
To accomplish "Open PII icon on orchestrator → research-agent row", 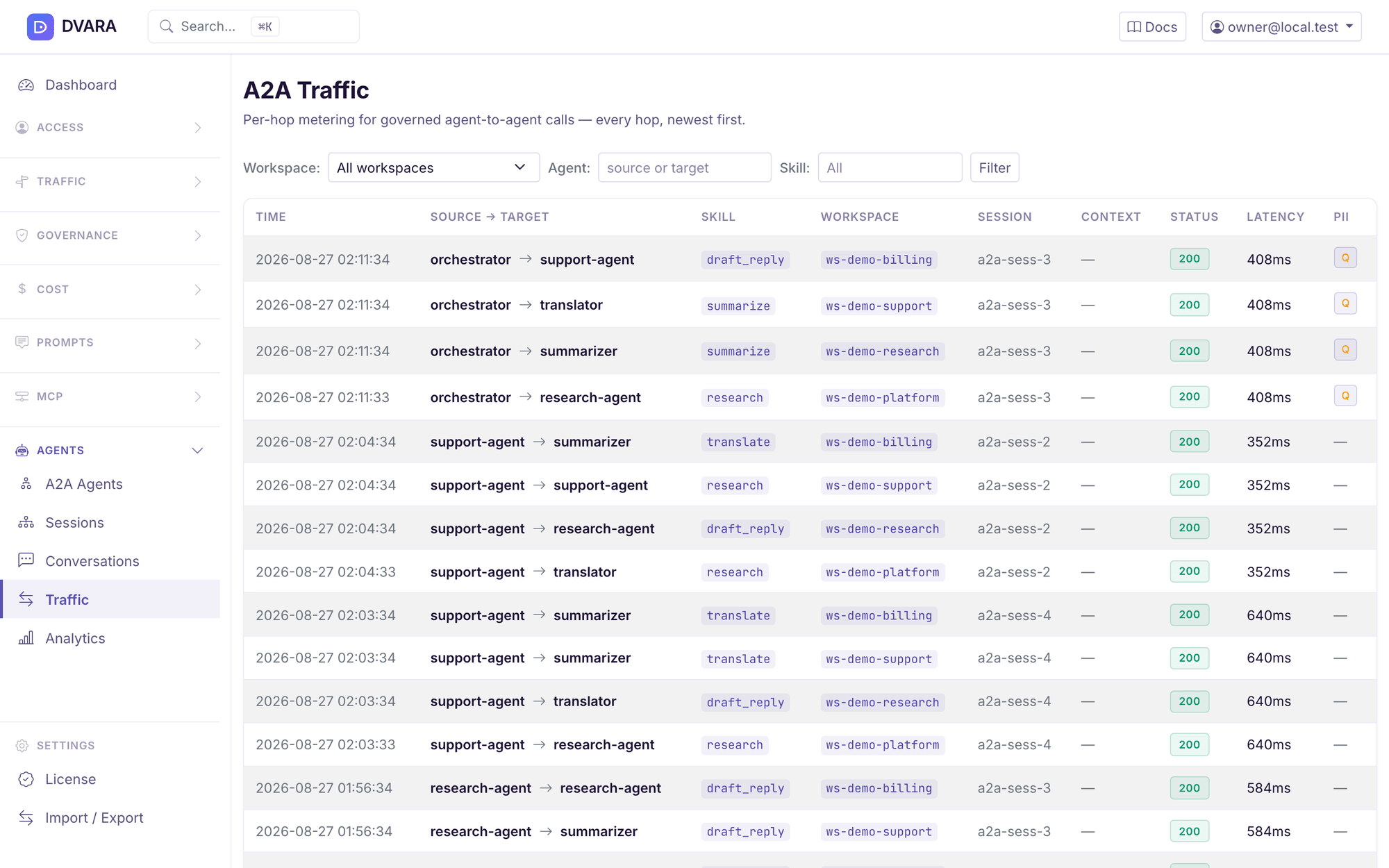I will [1345, 396].
